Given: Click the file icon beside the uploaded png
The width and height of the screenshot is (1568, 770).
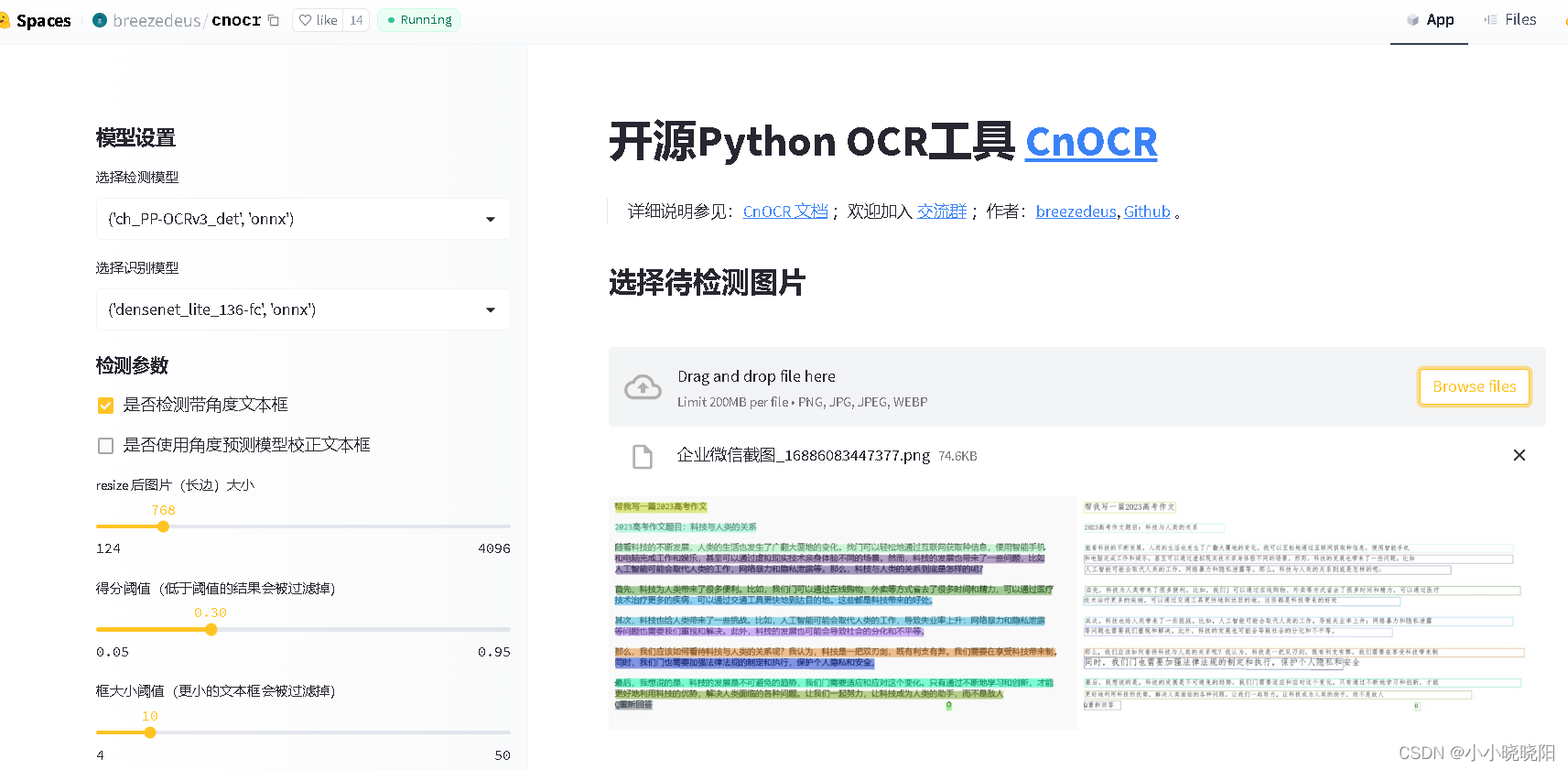Looking at the screenshot, I should [643, 456].
